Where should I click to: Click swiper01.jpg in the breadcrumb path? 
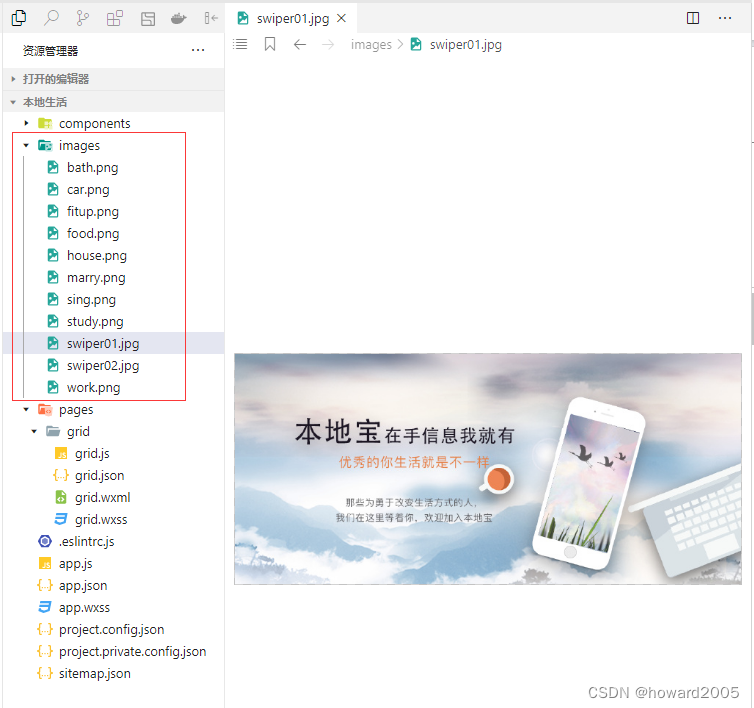(465, 45)
